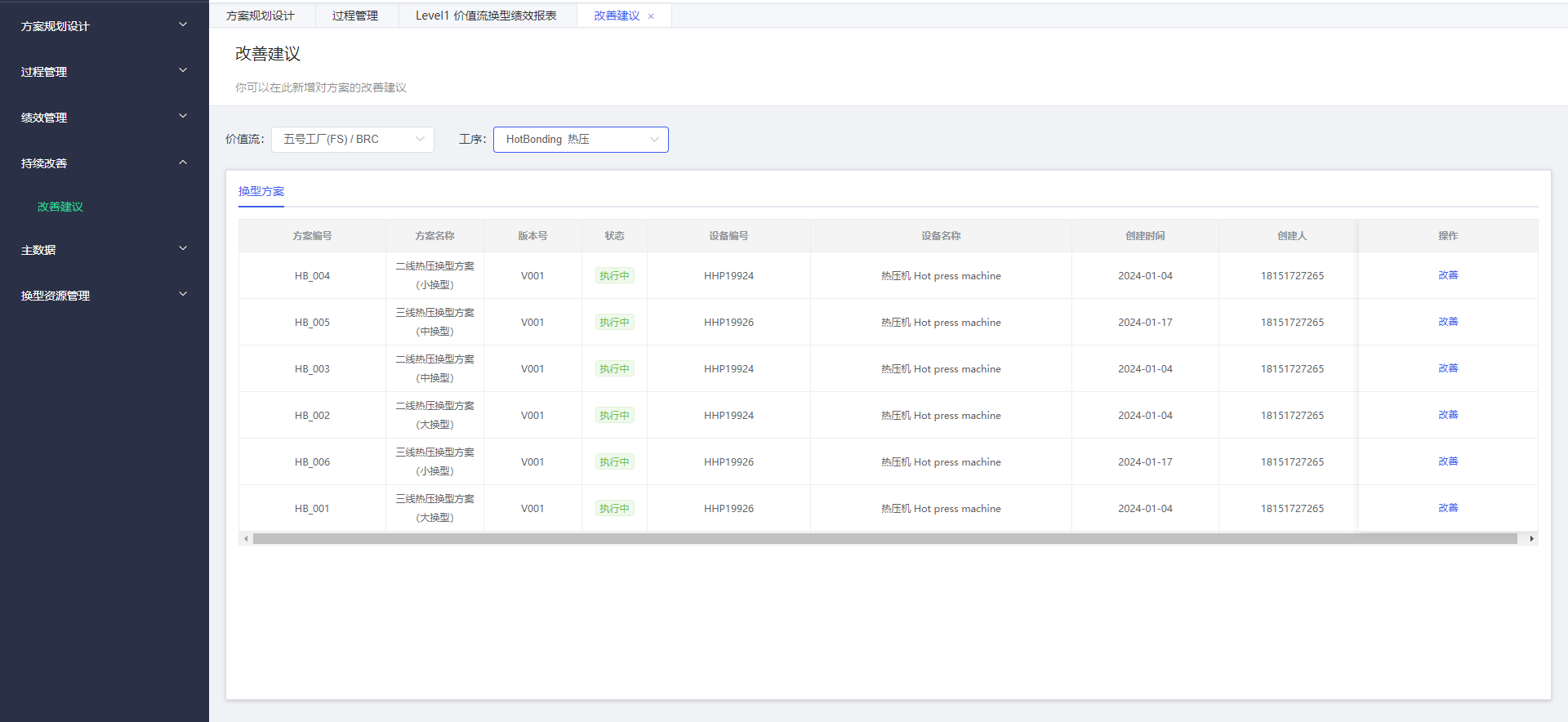
Task: Click the 方案名称 column header
Action: point(434,236)
